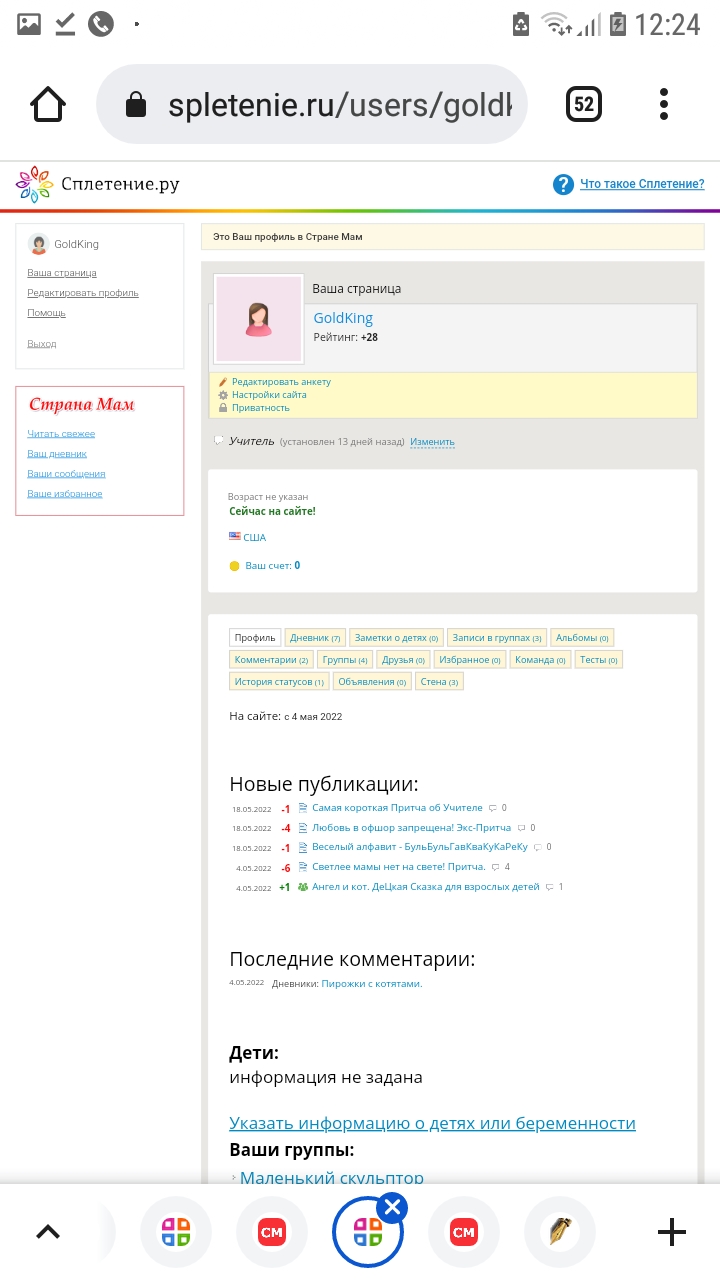This screenshot has width=720, height=1280.
Task: Click the Сплетение.ру flower logo
Action: (33, 184)
